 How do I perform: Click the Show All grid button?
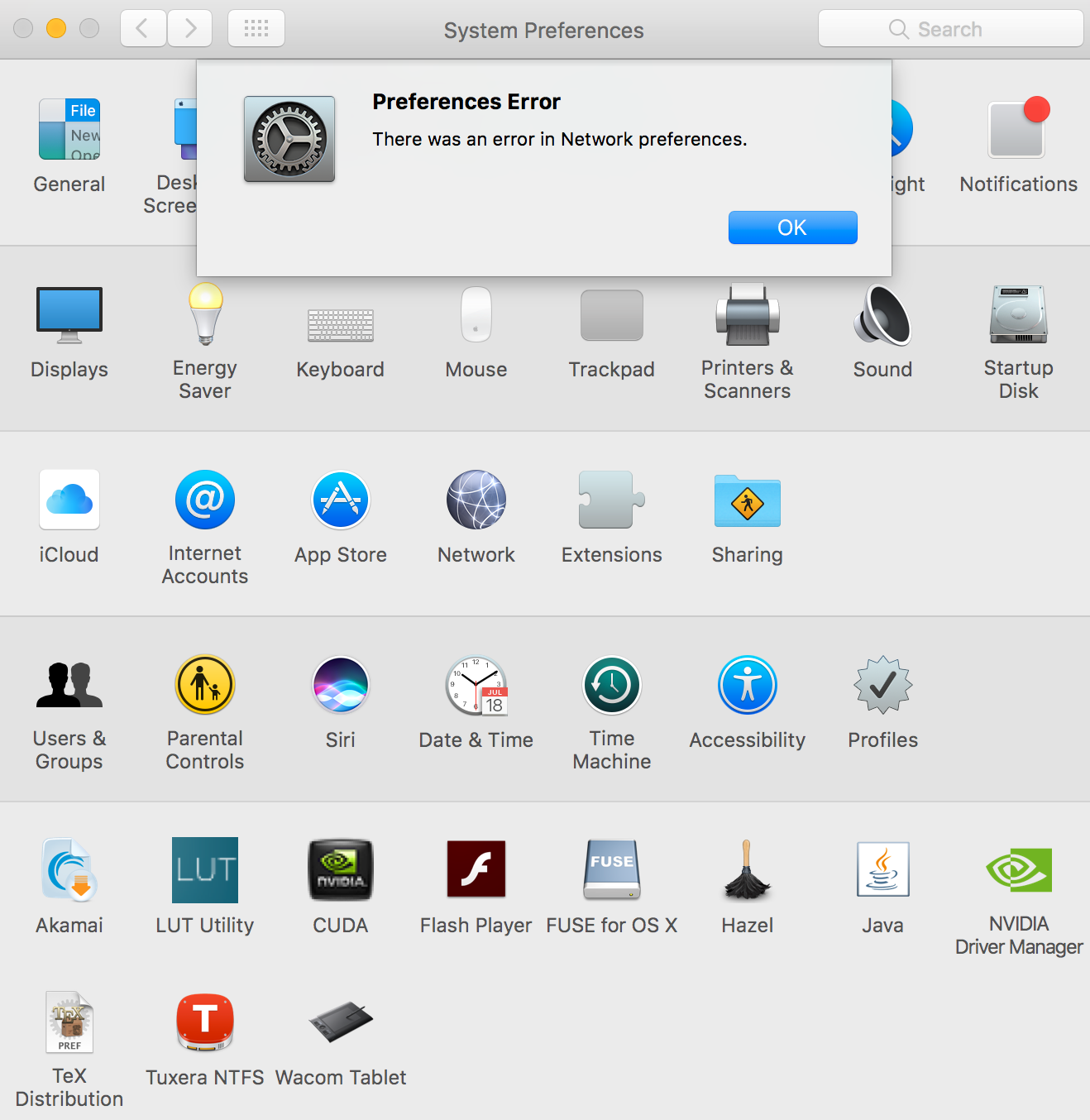click(x=256, y=29)
